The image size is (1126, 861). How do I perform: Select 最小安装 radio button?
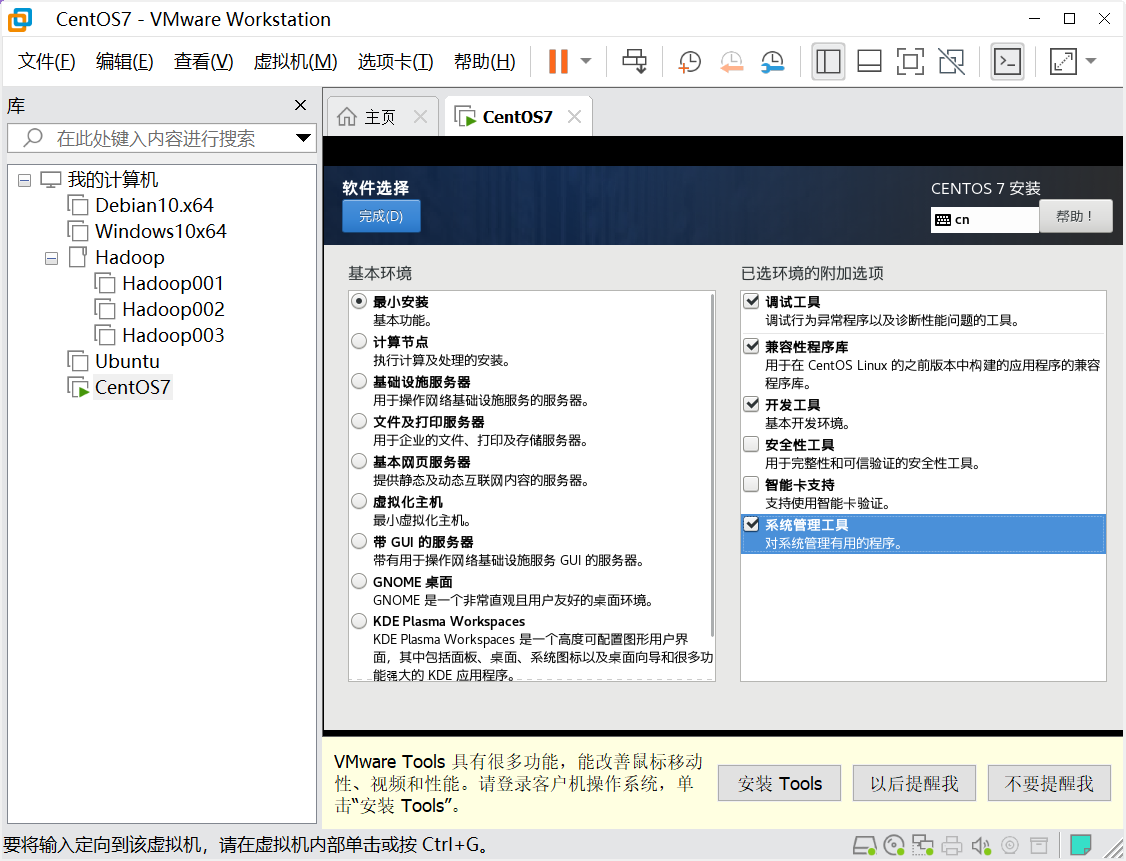click(x=359, y=301)
